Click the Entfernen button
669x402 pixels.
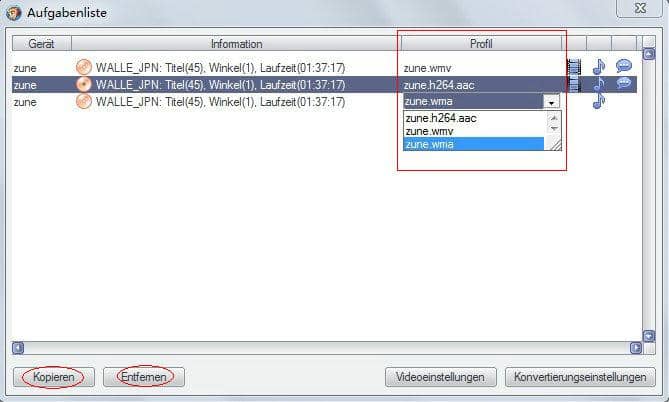[x=144, y=377]
